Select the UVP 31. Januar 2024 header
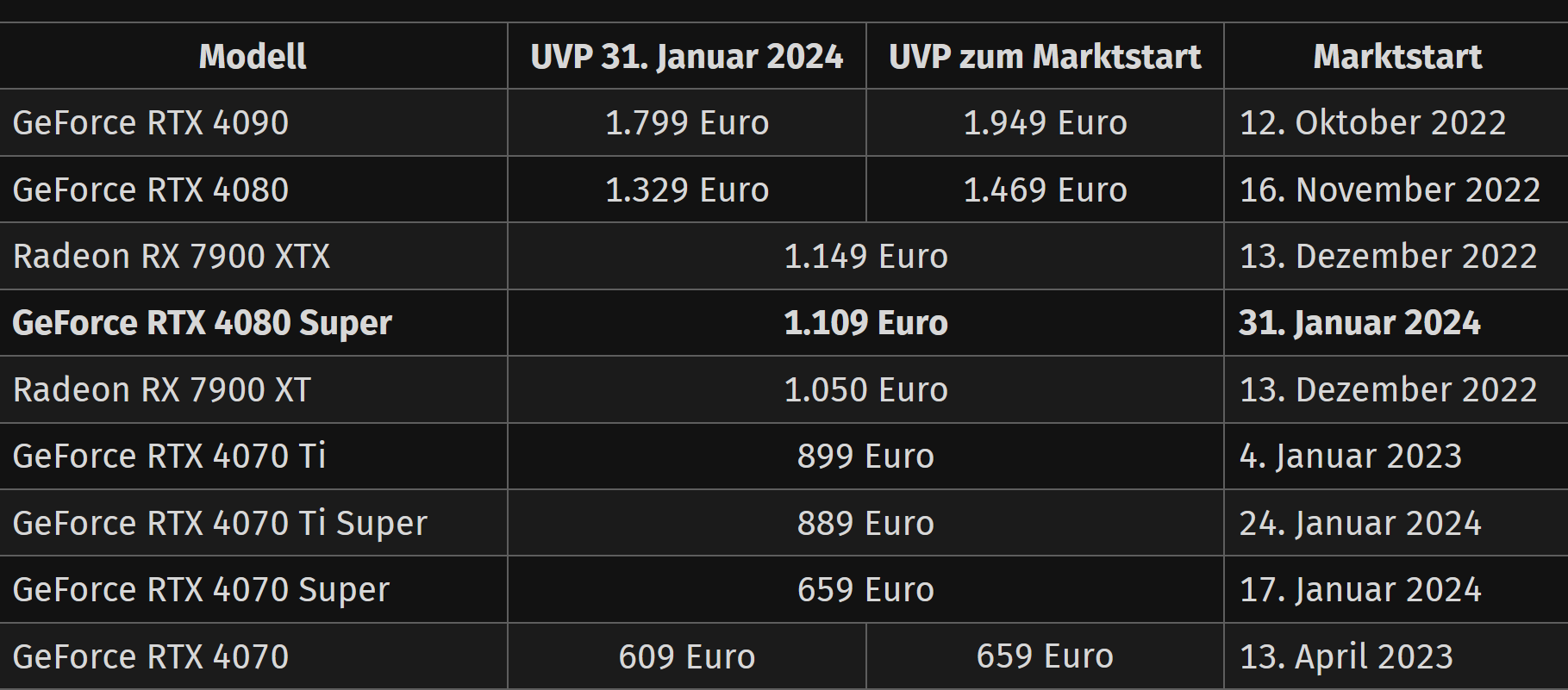Image resolution: width=1568 pixels, height=690 pixels. click(687, 57)
